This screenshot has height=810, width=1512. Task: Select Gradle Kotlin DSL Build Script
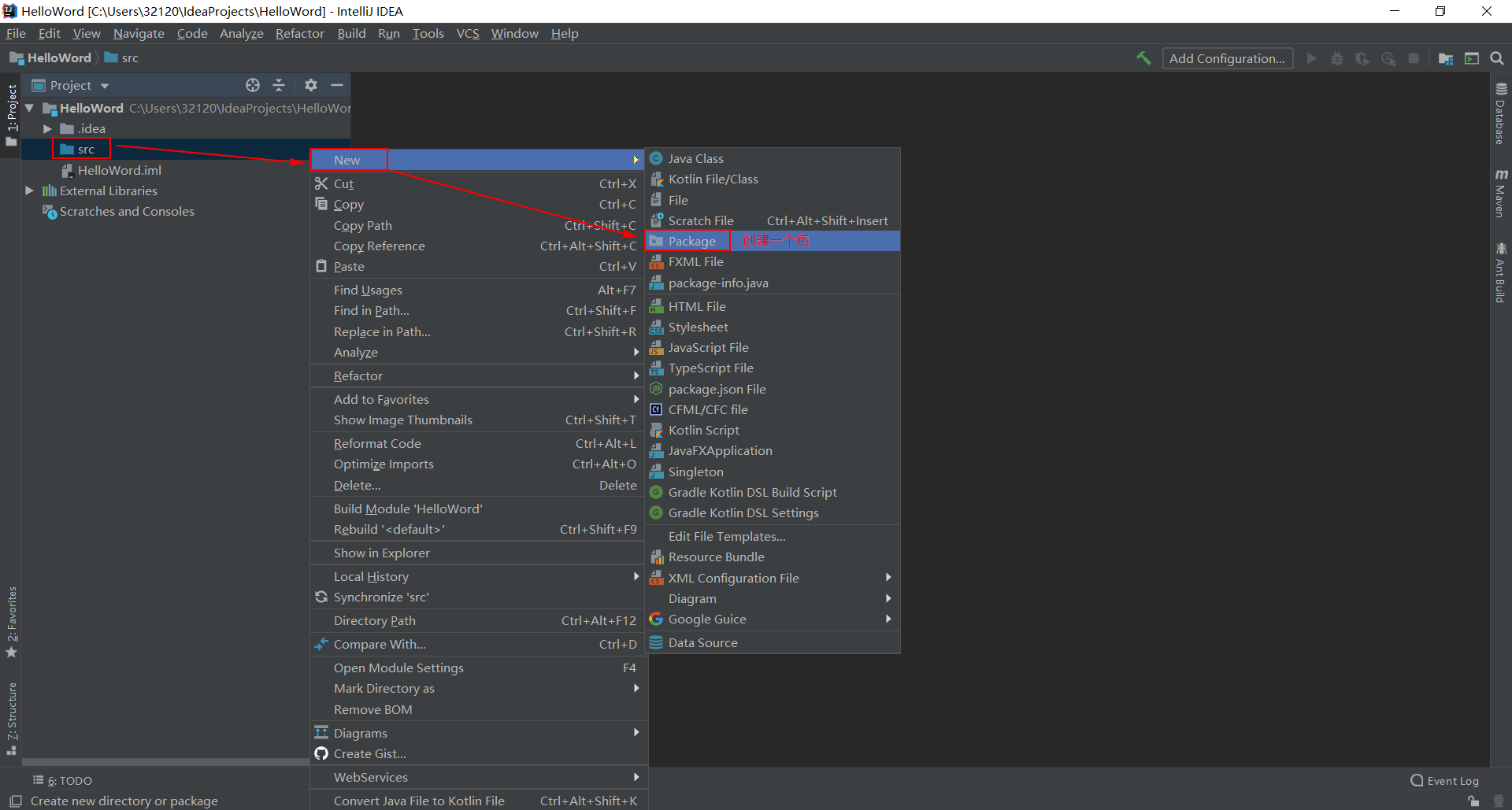(773, 492)
